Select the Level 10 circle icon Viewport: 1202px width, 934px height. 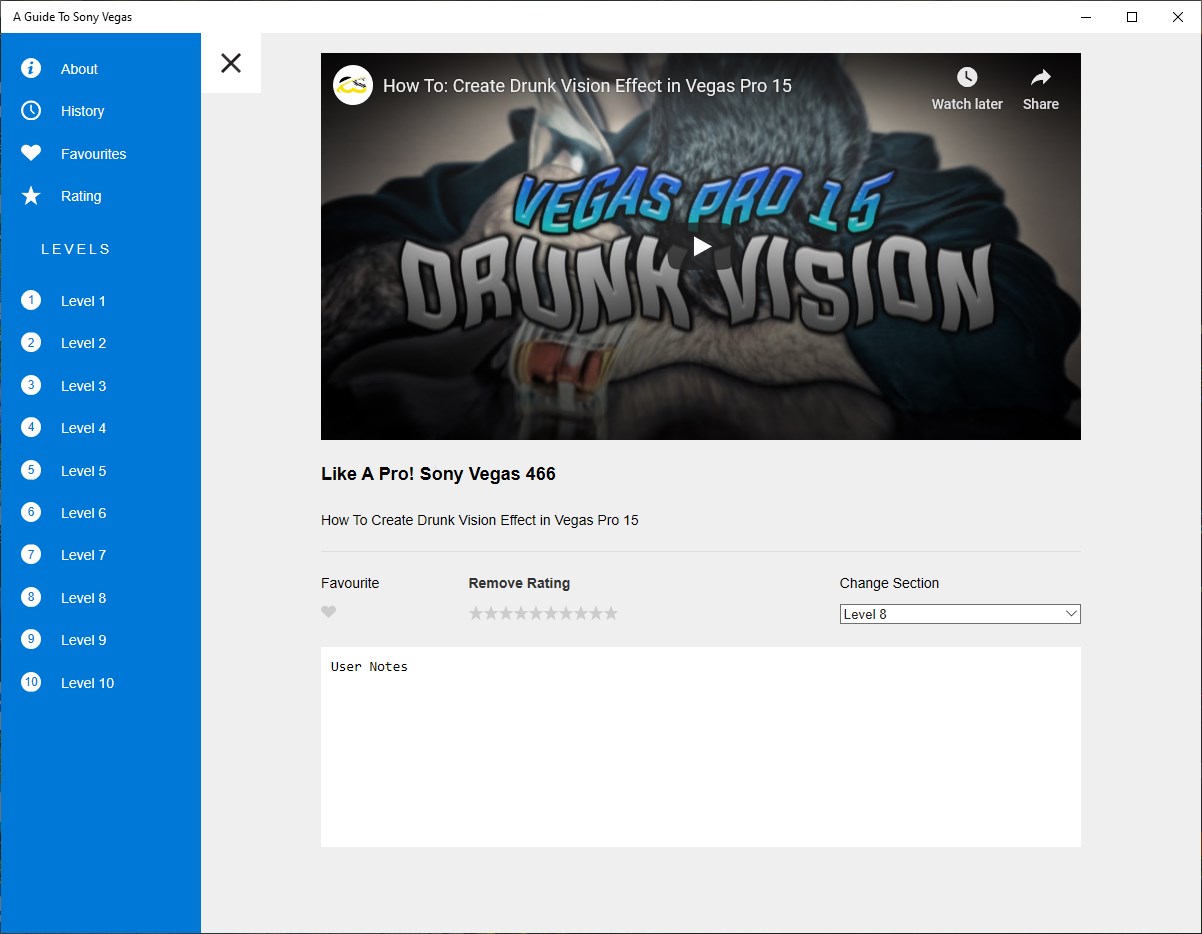[x=31, y=682]
